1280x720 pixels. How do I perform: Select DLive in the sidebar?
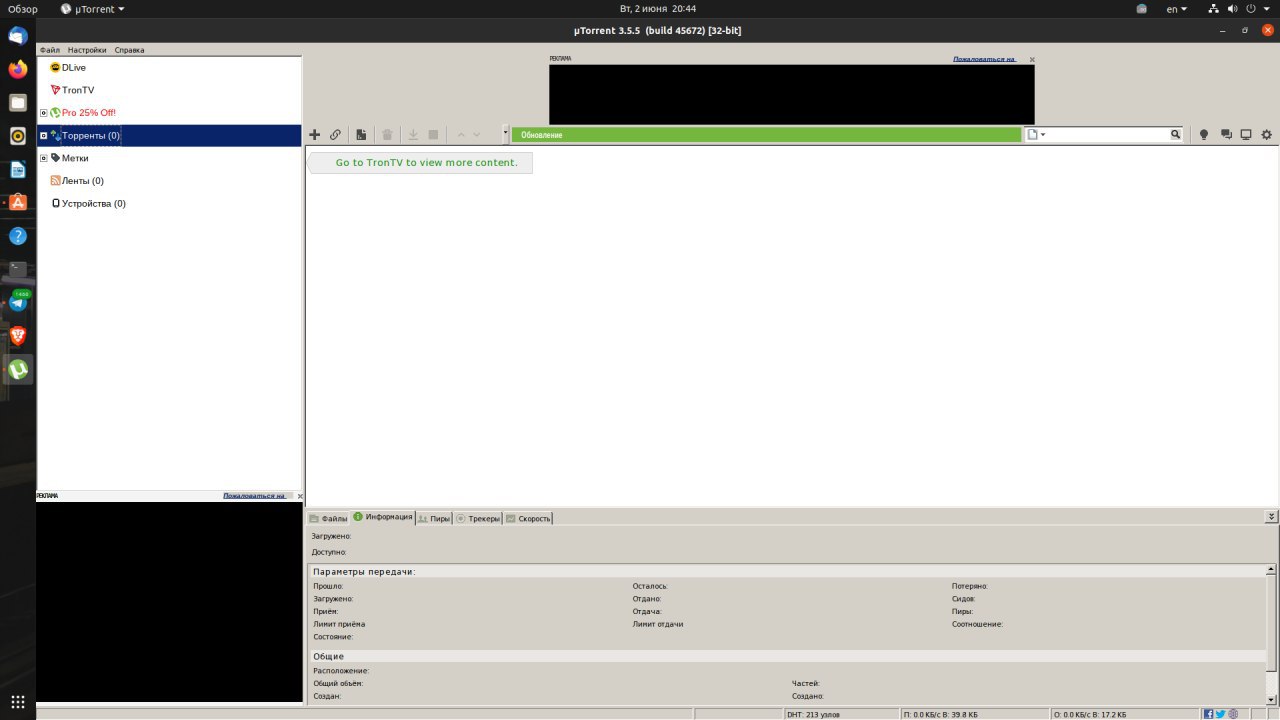point(74,68)
